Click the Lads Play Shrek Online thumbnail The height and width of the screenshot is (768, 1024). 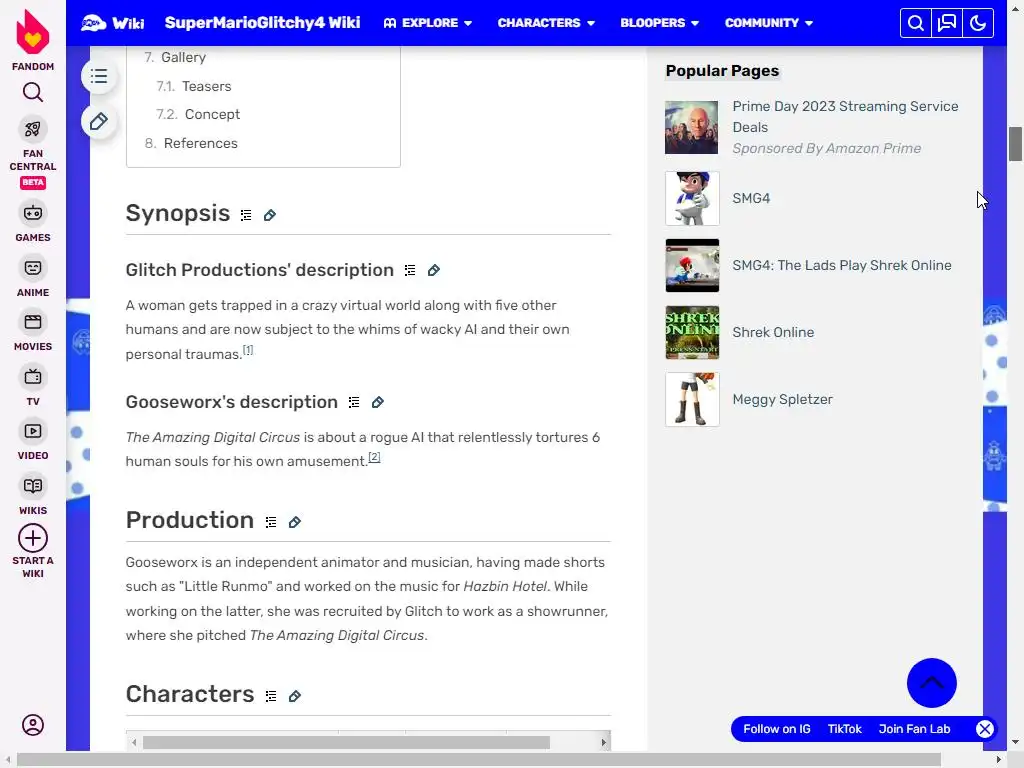692,266
